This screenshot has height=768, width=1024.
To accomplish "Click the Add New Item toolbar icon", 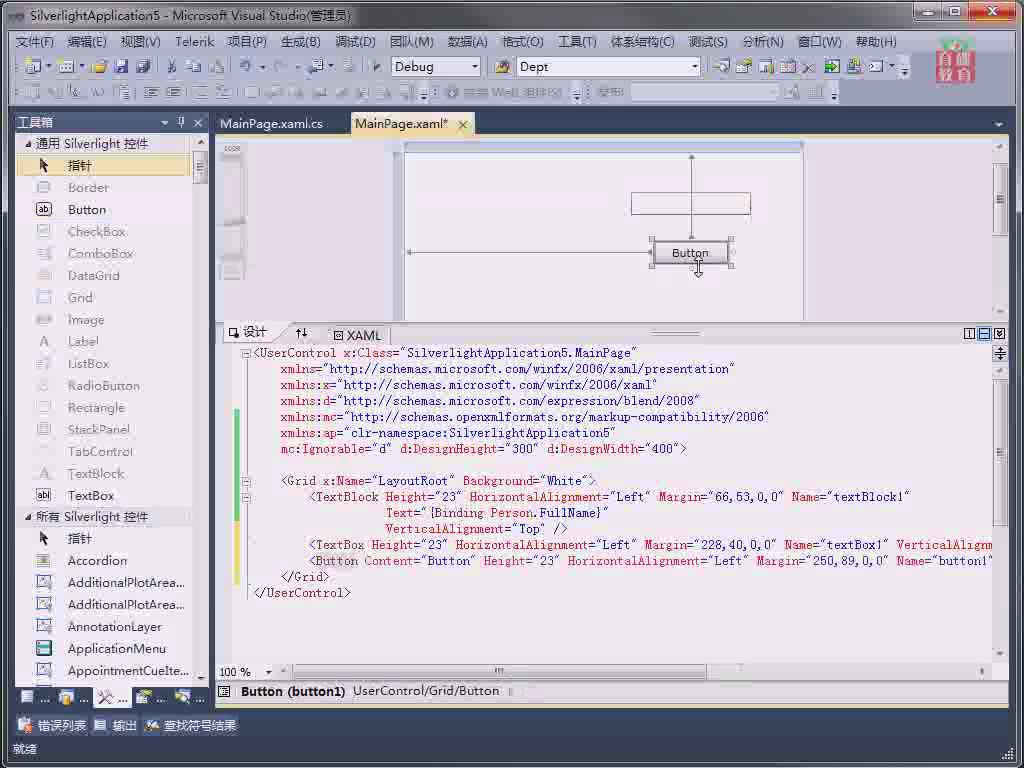I will point(65,66).
